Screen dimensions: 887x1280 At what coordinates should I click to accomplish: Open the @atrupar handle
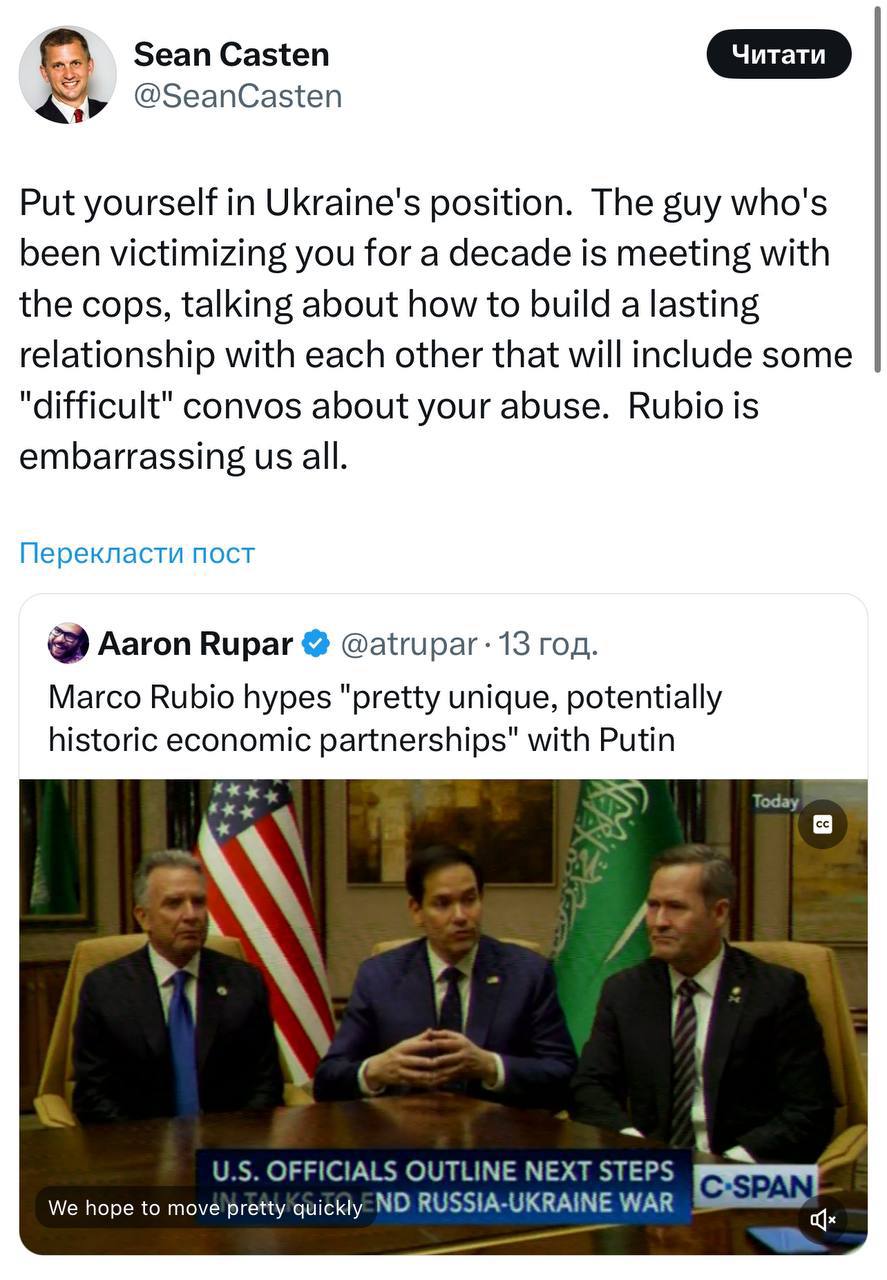408,644
